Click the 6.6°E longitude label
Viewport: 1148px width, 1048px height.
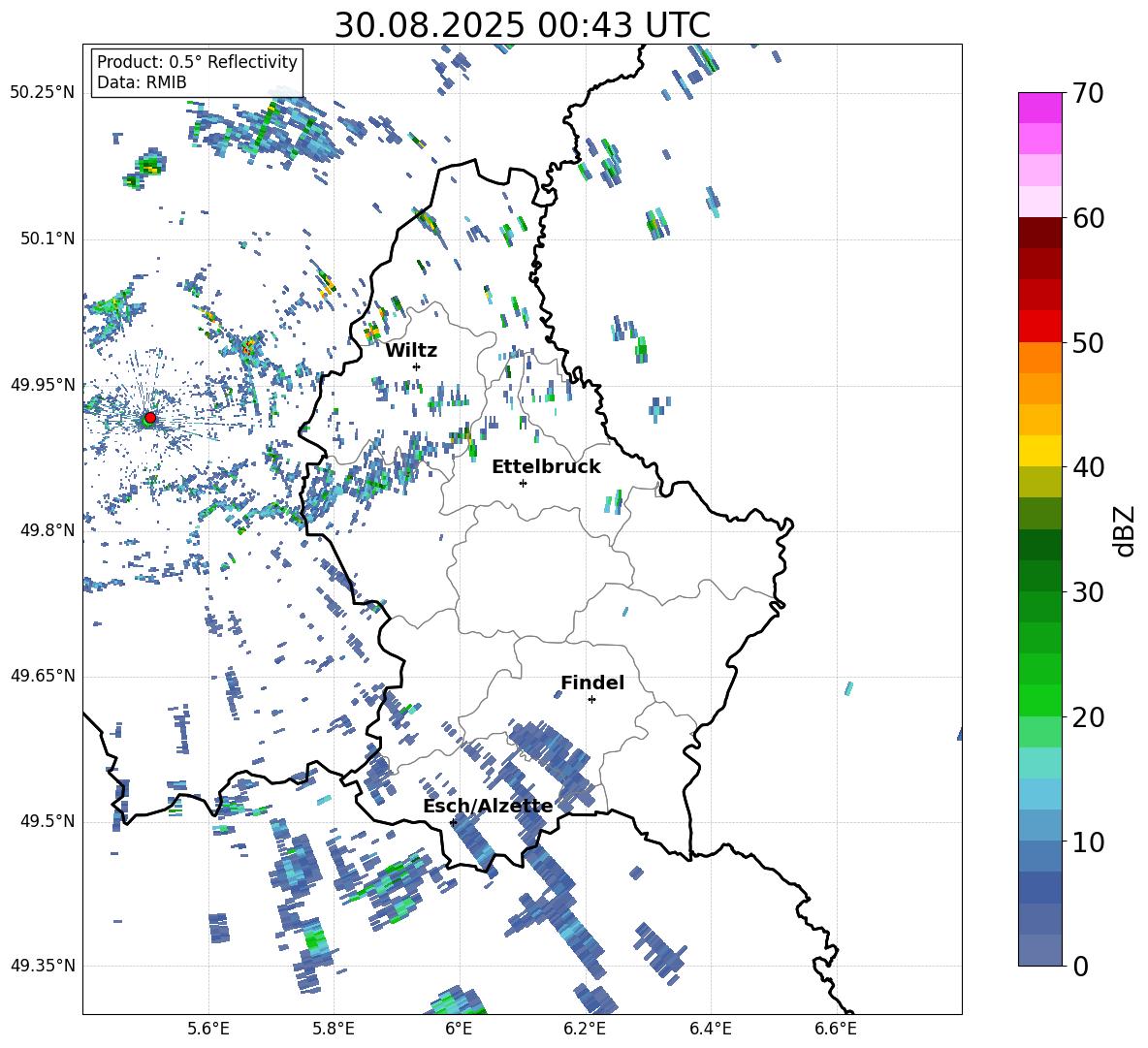836,1029
